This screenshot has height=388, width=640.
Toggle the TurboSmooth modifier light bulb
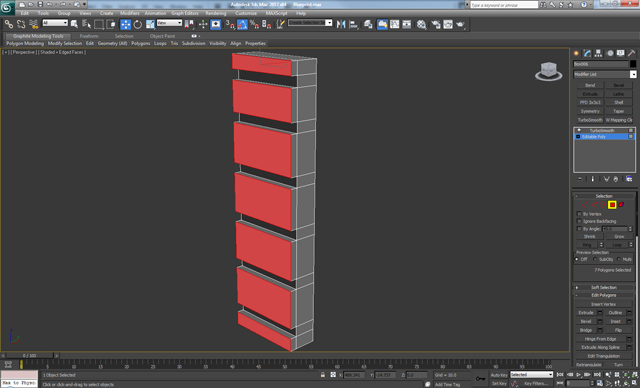tap(578, 131)
